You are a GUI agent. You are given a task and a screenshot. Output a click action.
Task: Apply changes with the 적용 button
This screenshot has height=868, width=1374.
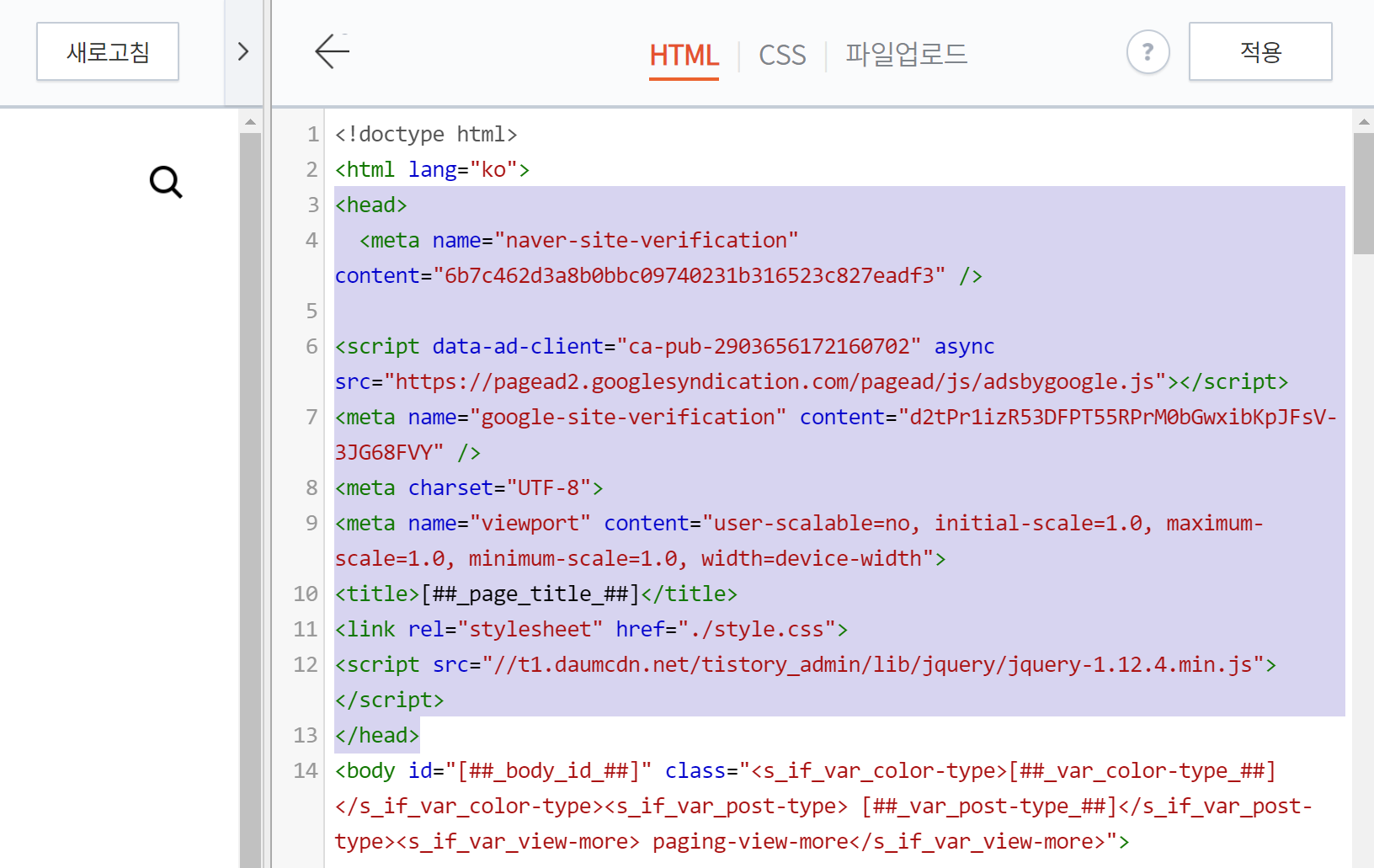click(x=1260, y=51)
